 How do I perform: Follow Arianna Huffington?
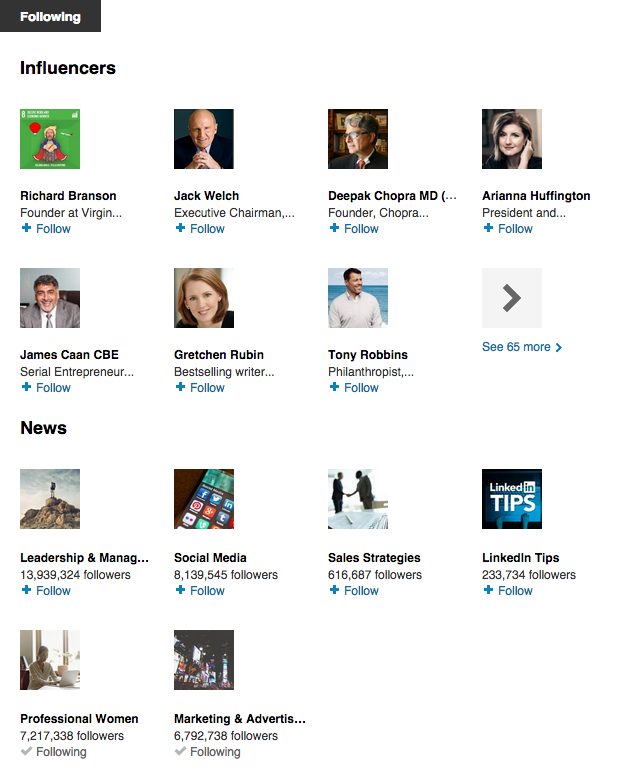click(x=508, y=228)
